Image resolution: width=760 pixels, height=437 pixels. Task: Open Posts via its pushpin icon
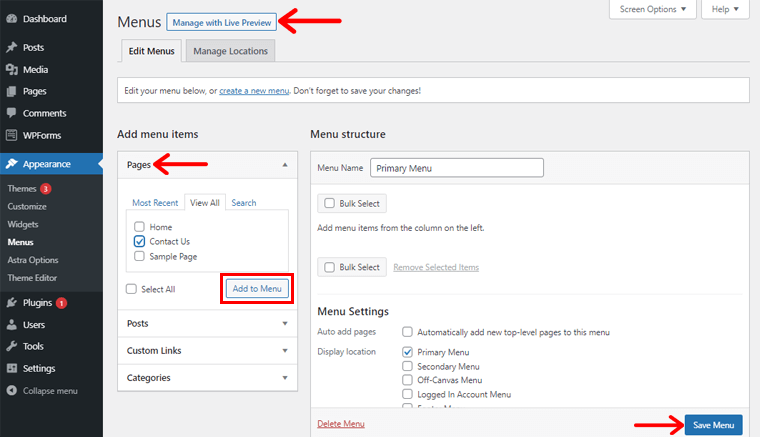[11, 48]
